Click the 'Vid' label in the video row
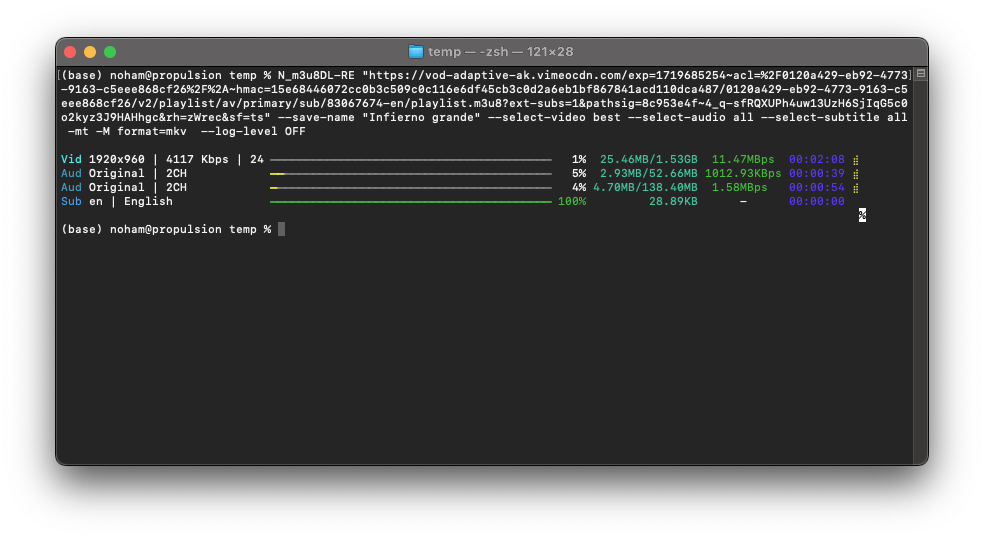The height and width of the screenshot is (539, 984). click(71, 159)
